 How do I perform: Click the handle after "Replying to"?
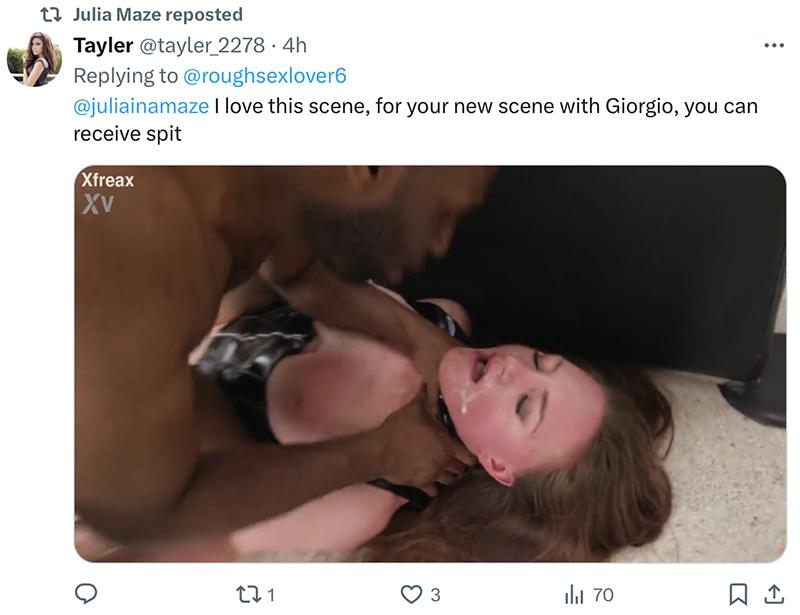[267, 74]
